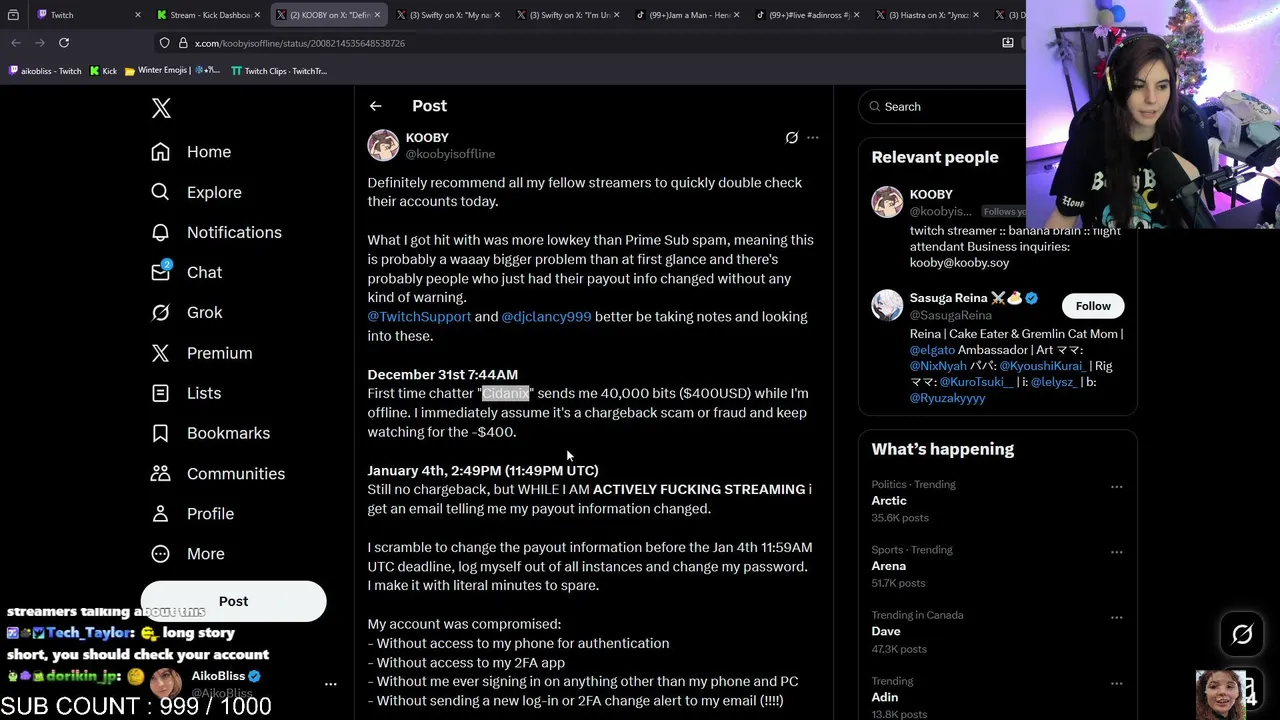
Task: Open KOOBY's avatar on the post
Action: coord(383,145)
